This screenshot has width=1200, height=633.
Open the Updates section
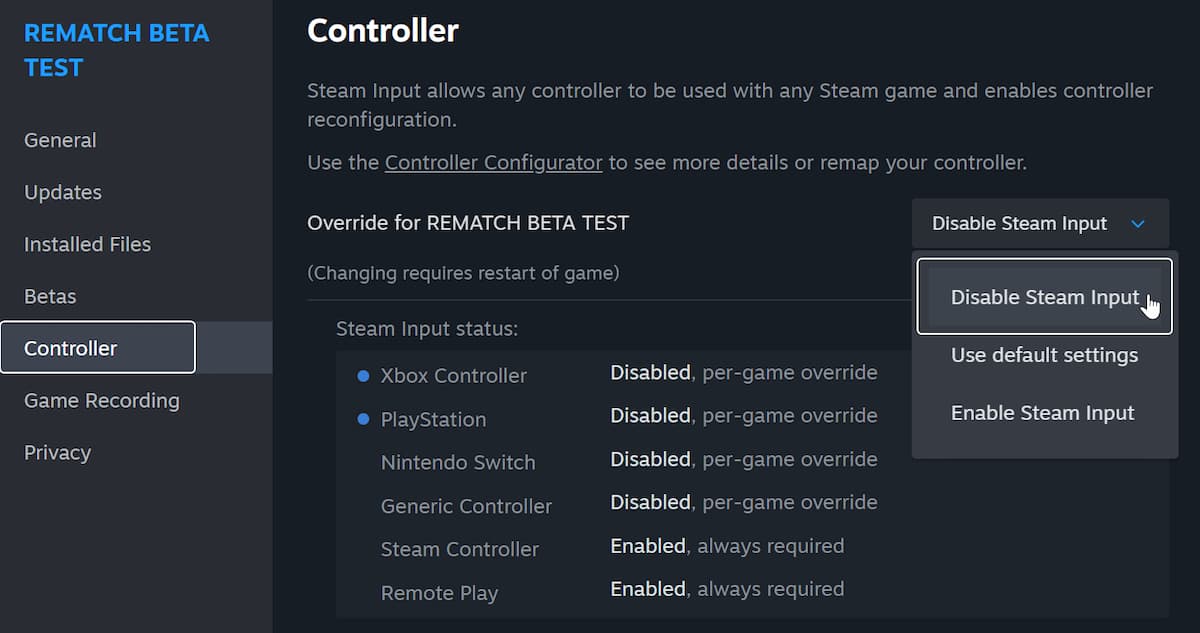63,192
